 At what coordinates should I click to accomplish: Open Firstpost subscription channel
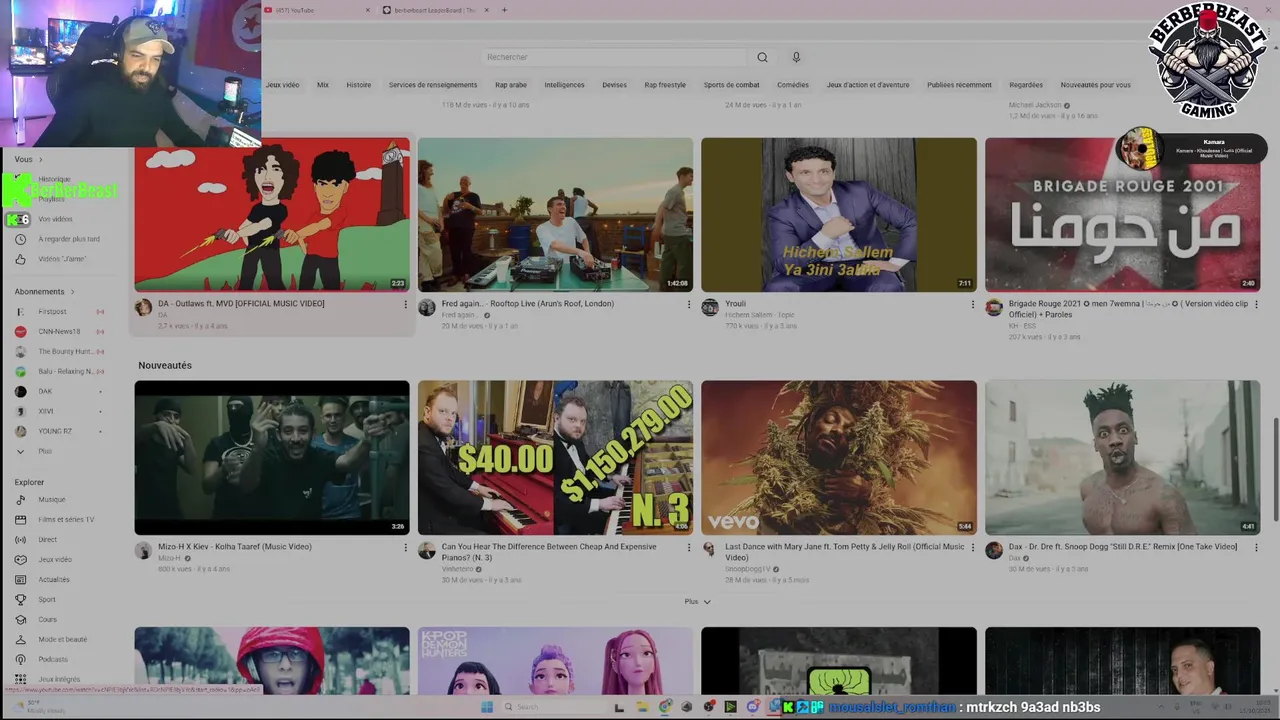(x=52, y=311)
